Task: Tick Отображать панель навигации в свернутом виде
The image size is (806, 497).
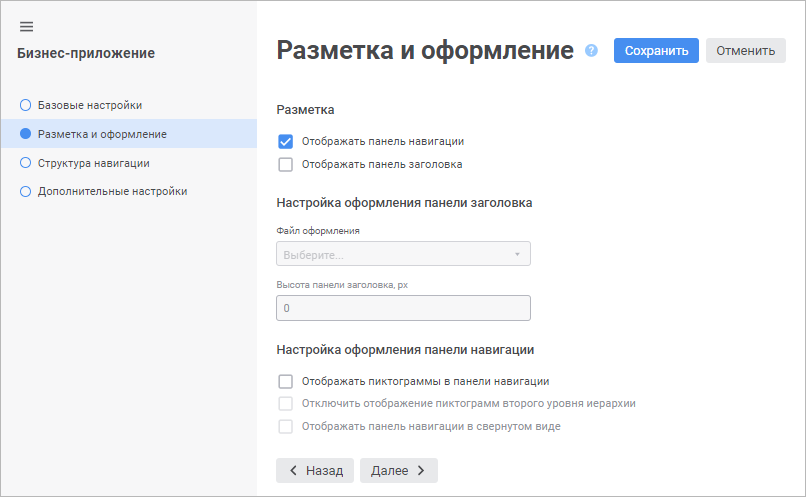Action: [x=285, y=426]
